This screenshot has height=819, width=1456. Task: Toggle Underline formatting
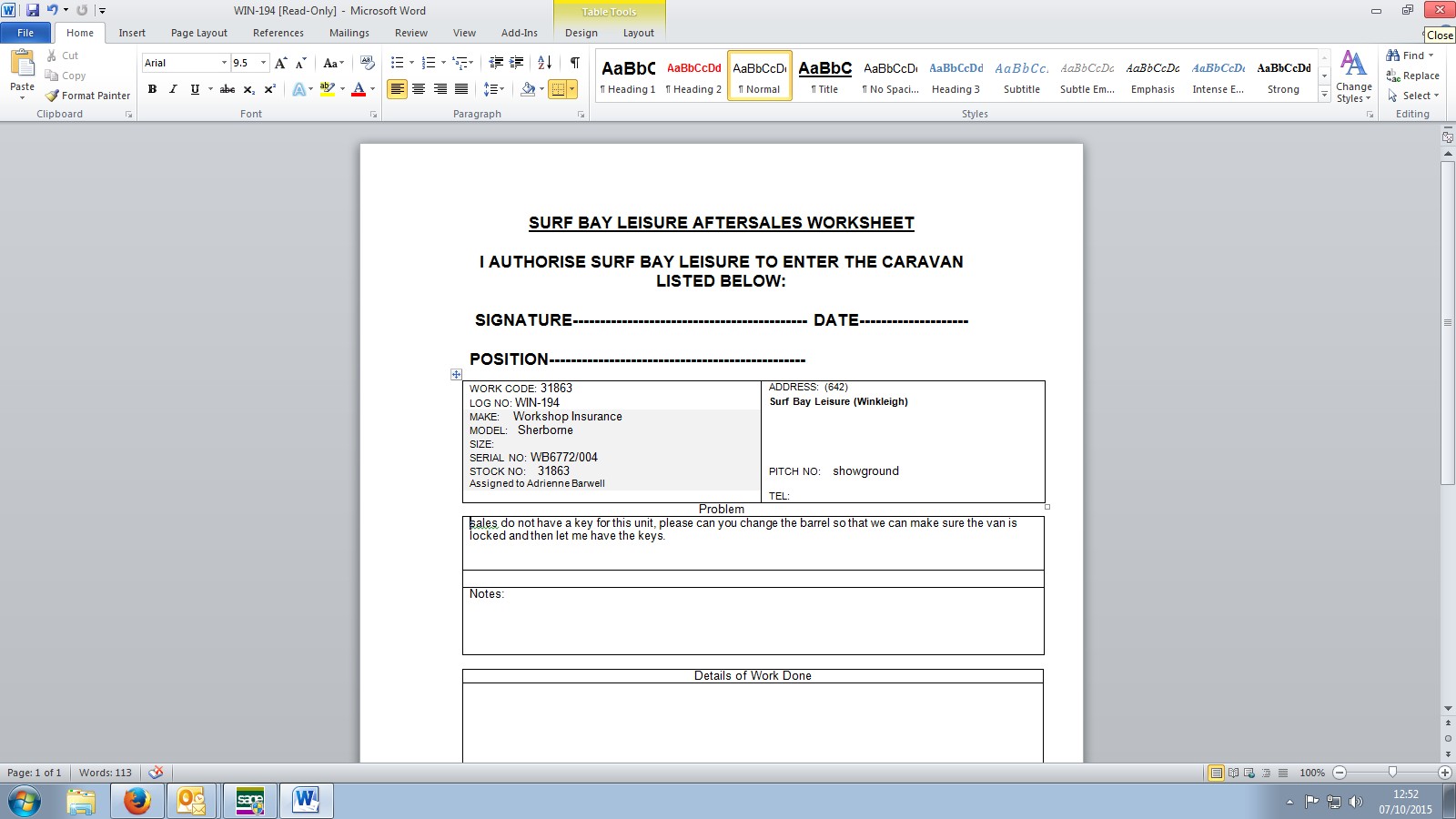(x=194, y=89)
